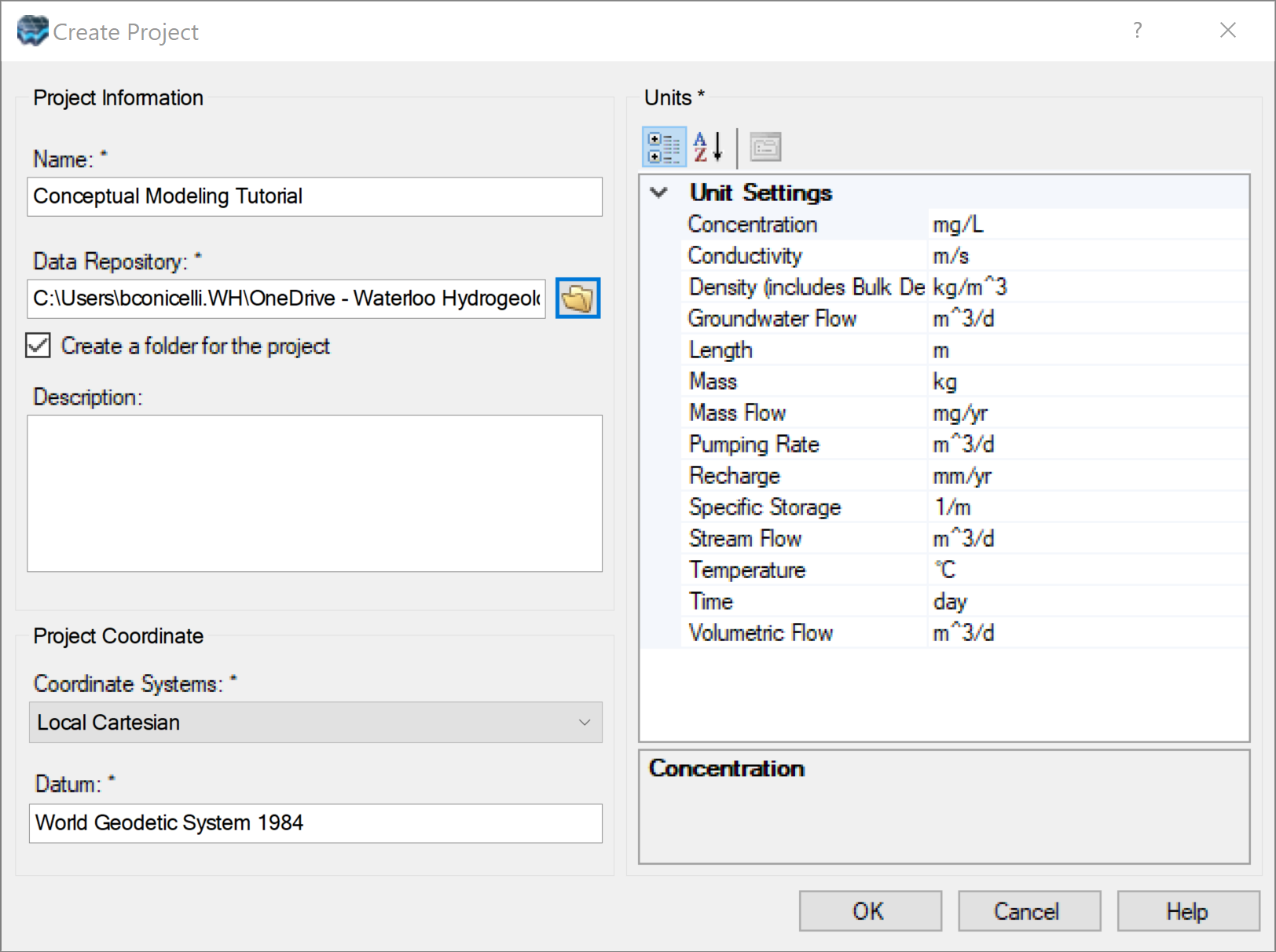Cancel the Create Project dialog

click(1028, 911)
